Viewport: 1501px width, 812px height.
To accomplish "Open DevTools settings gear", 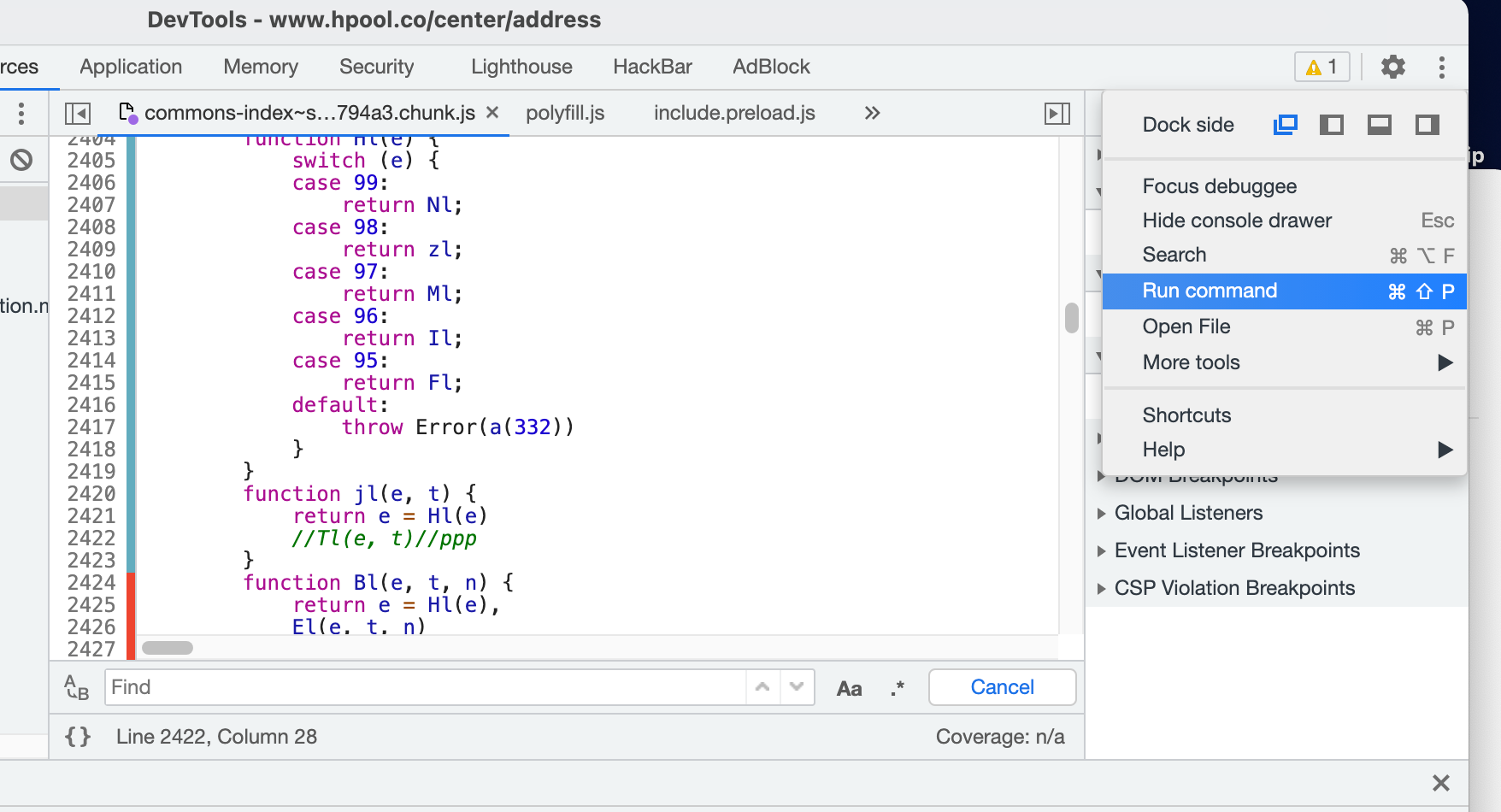I will tap(1393, 67).
